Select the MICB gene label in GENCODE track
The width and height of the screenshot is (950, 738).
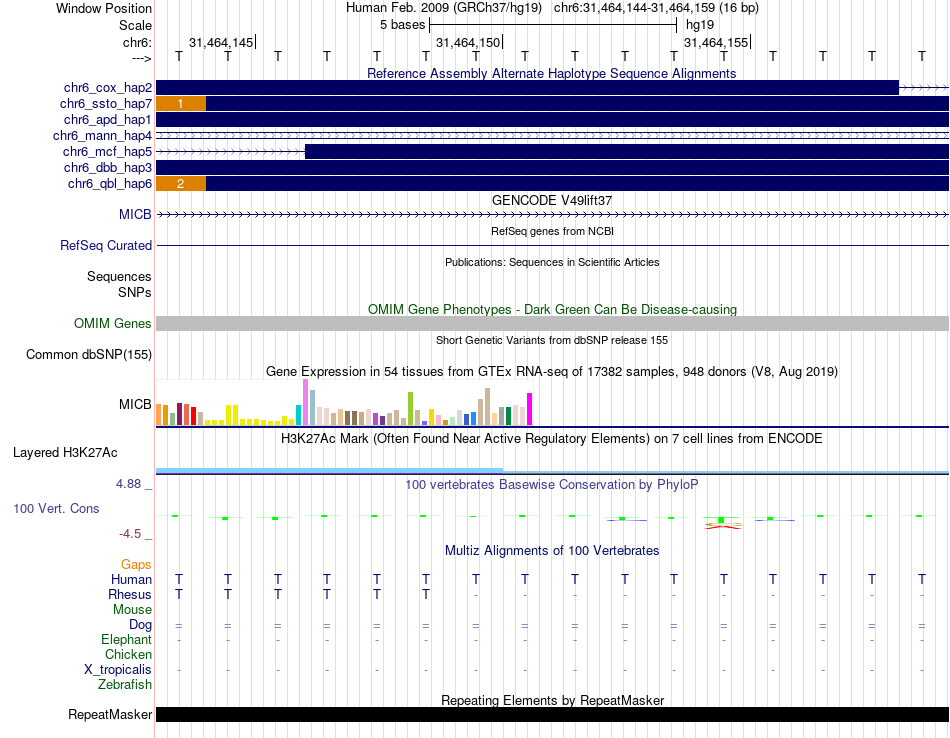coord(135,214)
